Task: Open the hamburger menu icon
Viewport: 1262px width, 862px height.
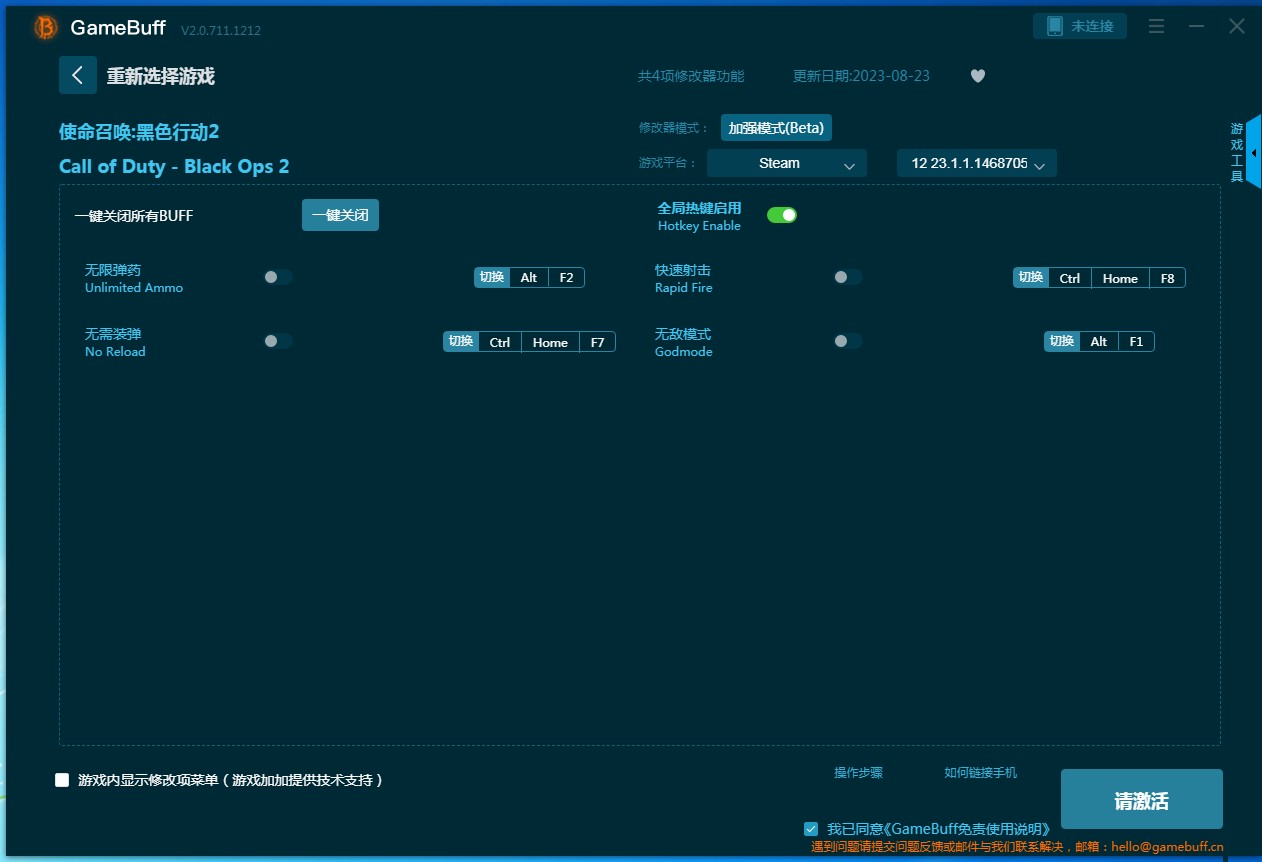Action: click(1156, 27)
